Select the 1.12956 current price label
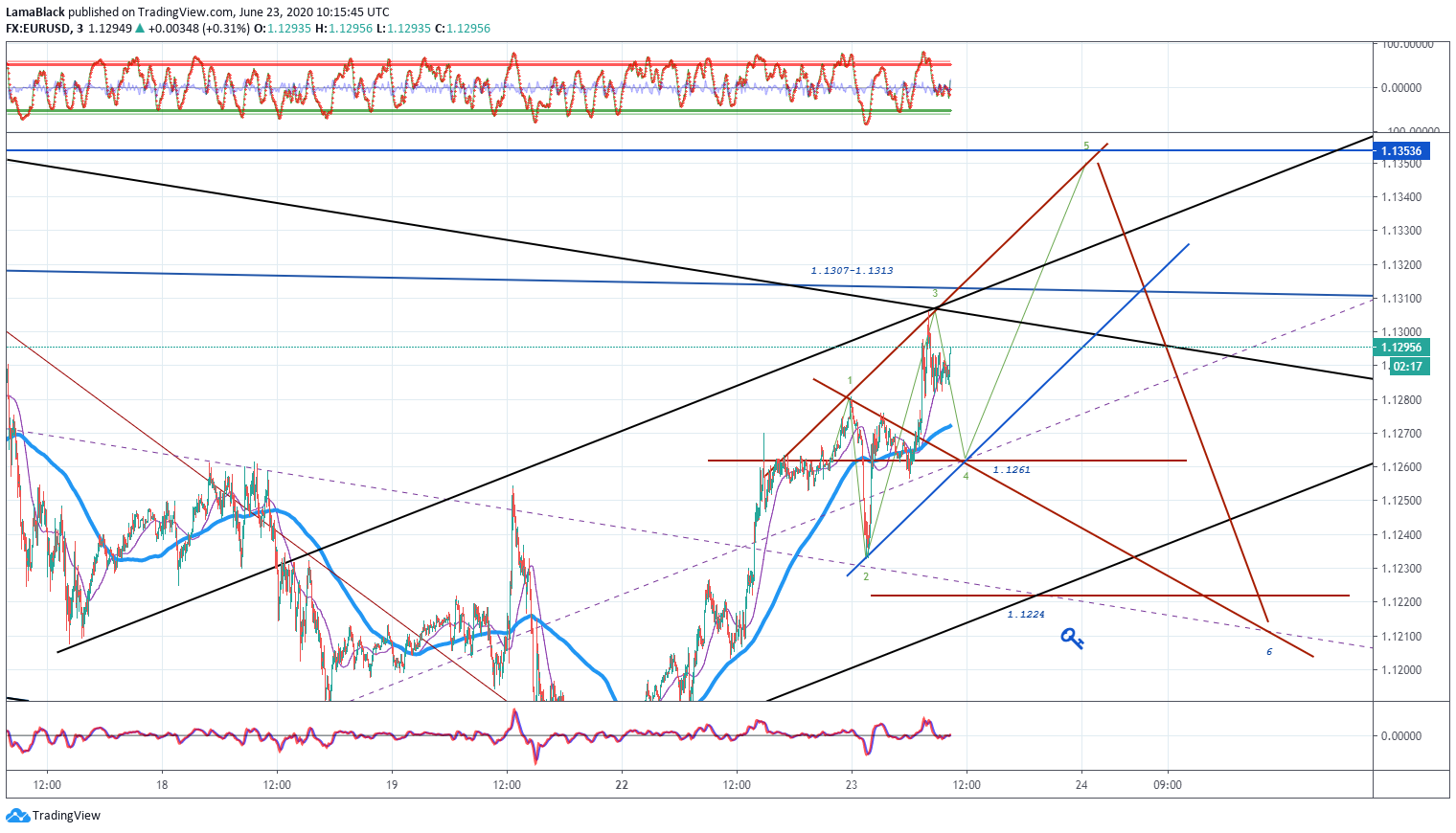 [x=1400, y=348]
